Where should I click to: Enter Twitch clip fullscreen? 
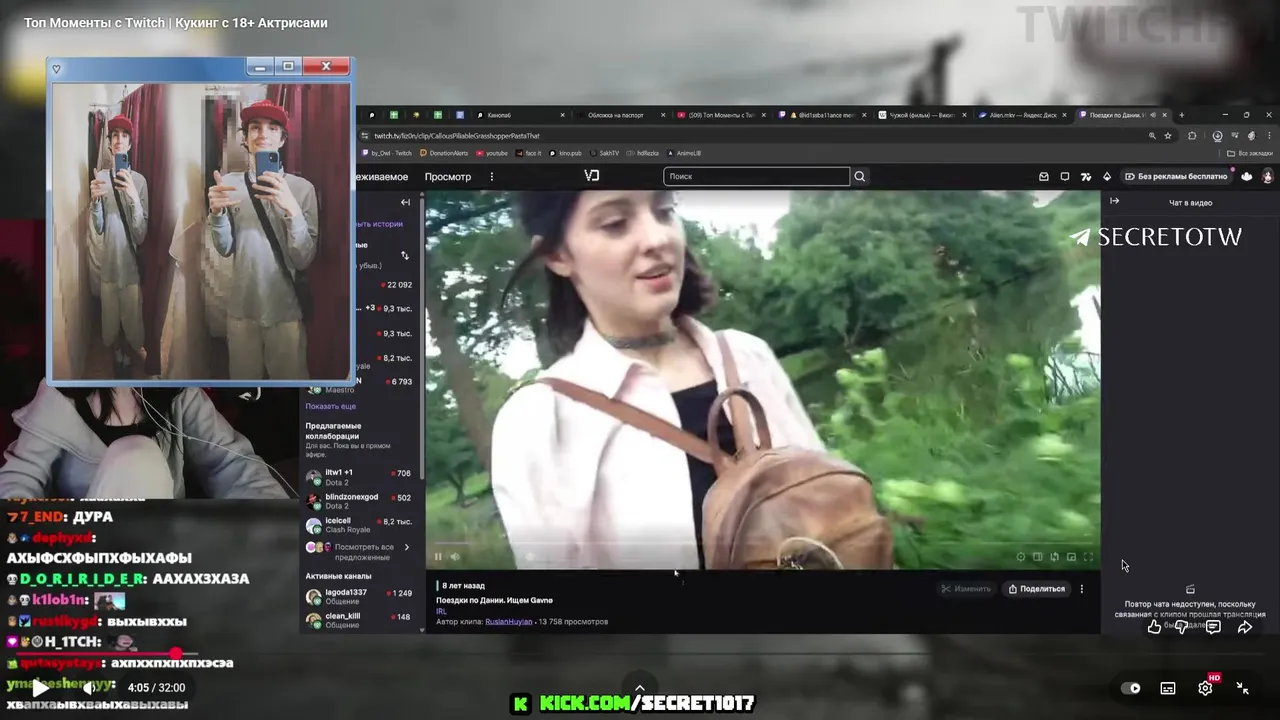point(1088,557)
